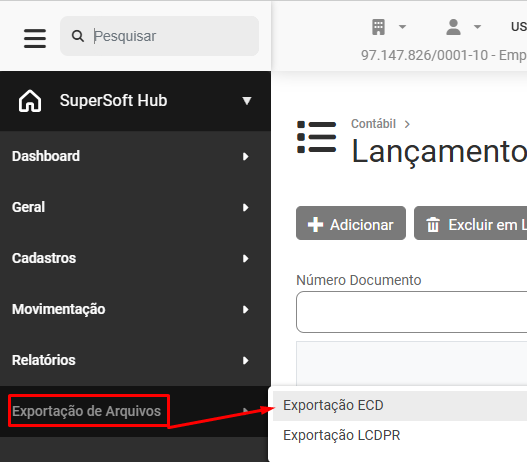The width and height of the screenshot is (527, 462).
Task: Toggle the hamburger menu icon
Action: [x=35, y=38]
